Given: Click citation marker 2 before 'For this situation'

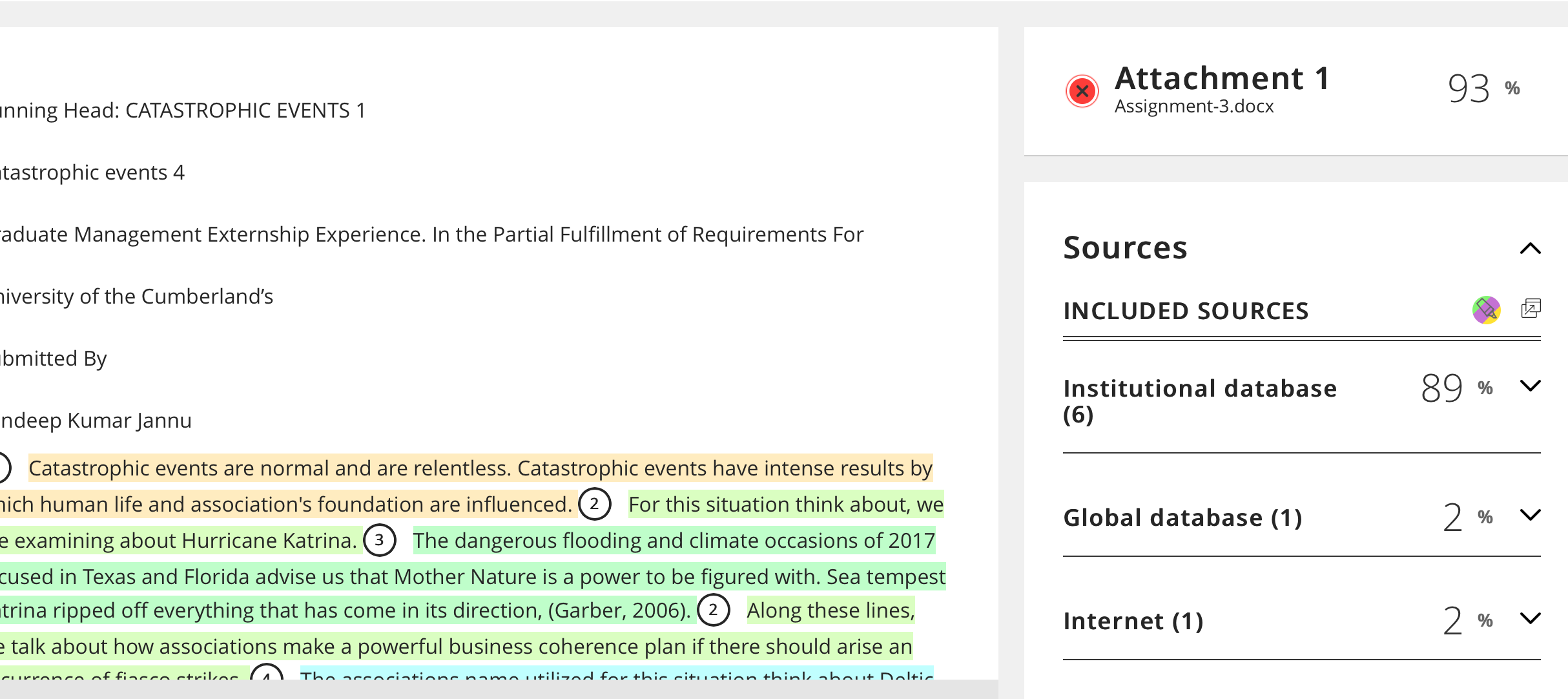Looking at the screenshot, I should point(595,504).
